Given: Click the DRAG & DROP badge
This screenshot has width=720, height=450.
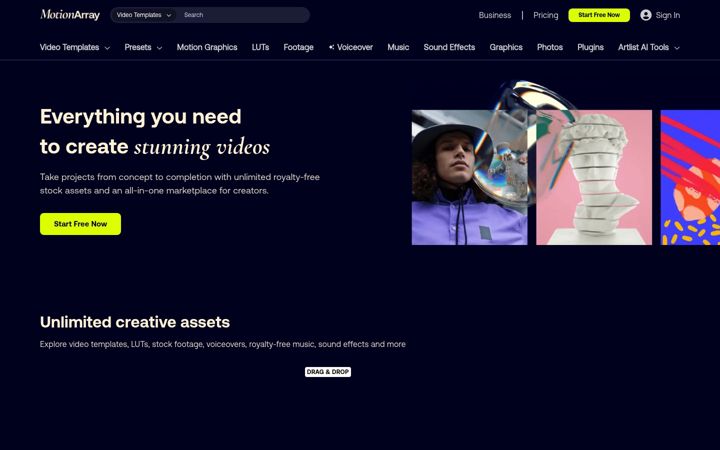Looking at the screenshot, I should click(x=328, y=372).
